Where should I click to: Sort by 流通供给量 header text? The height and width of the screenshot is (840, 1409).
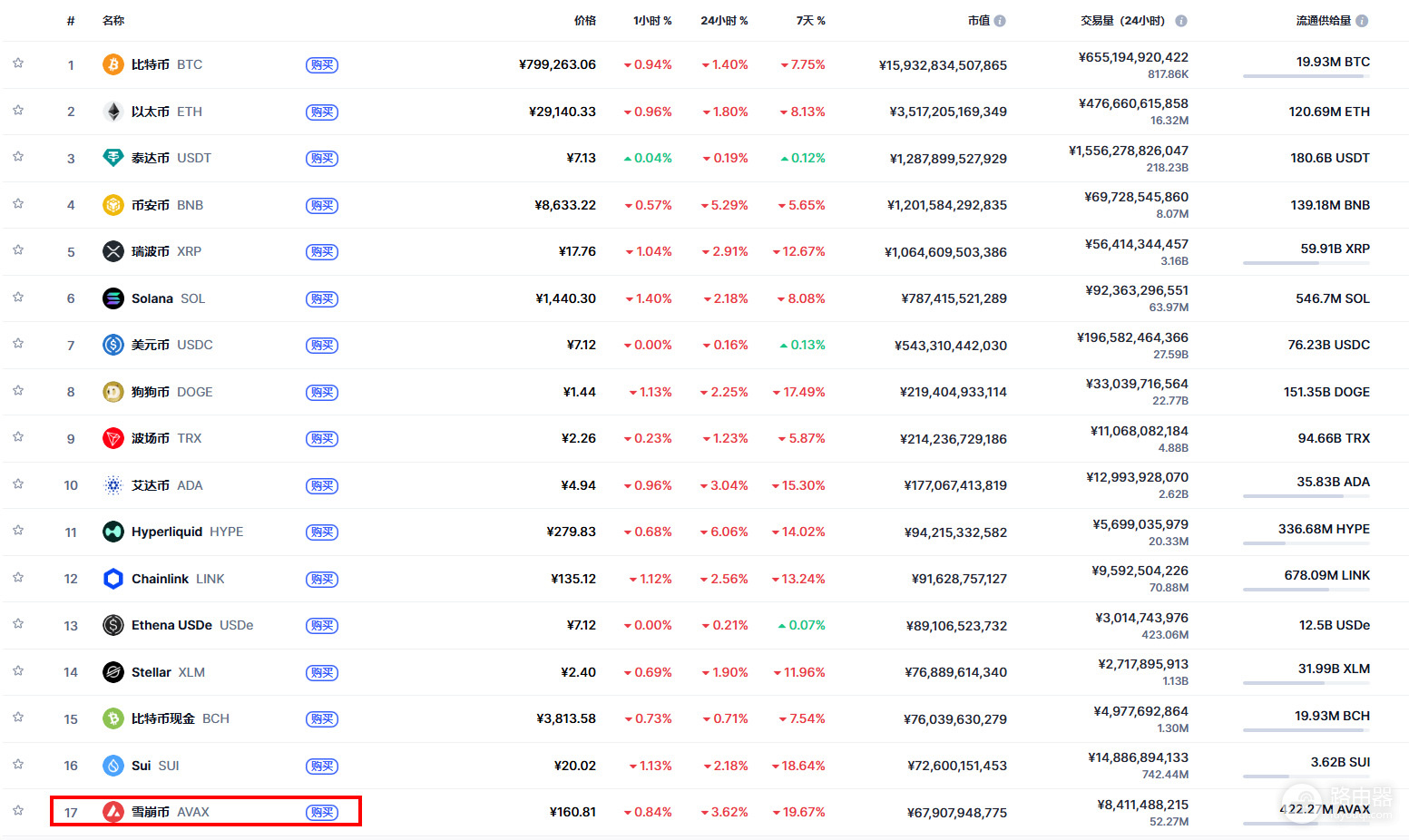(1324, 21)
